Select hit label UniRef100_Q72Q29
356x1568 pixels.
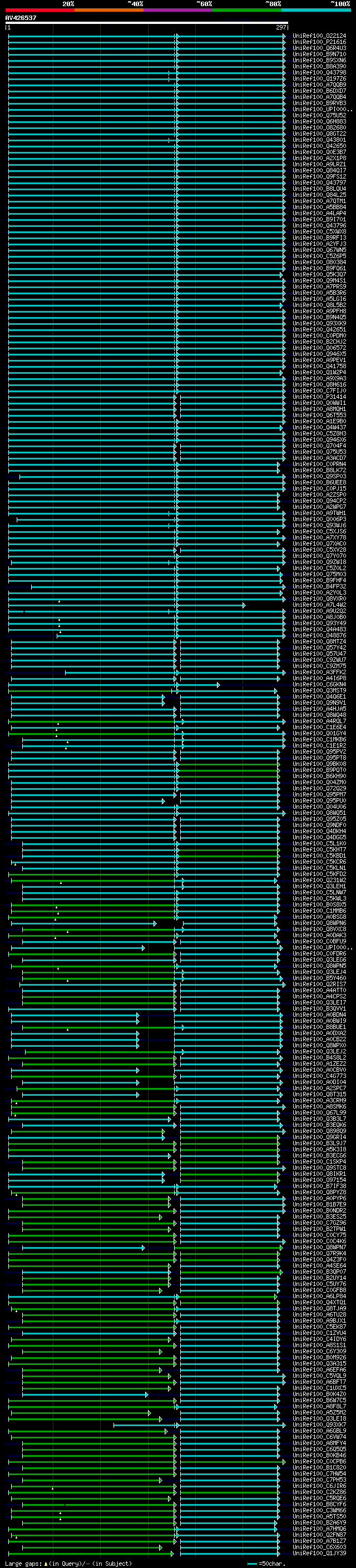pyautogui.click(x=319, y=789)
